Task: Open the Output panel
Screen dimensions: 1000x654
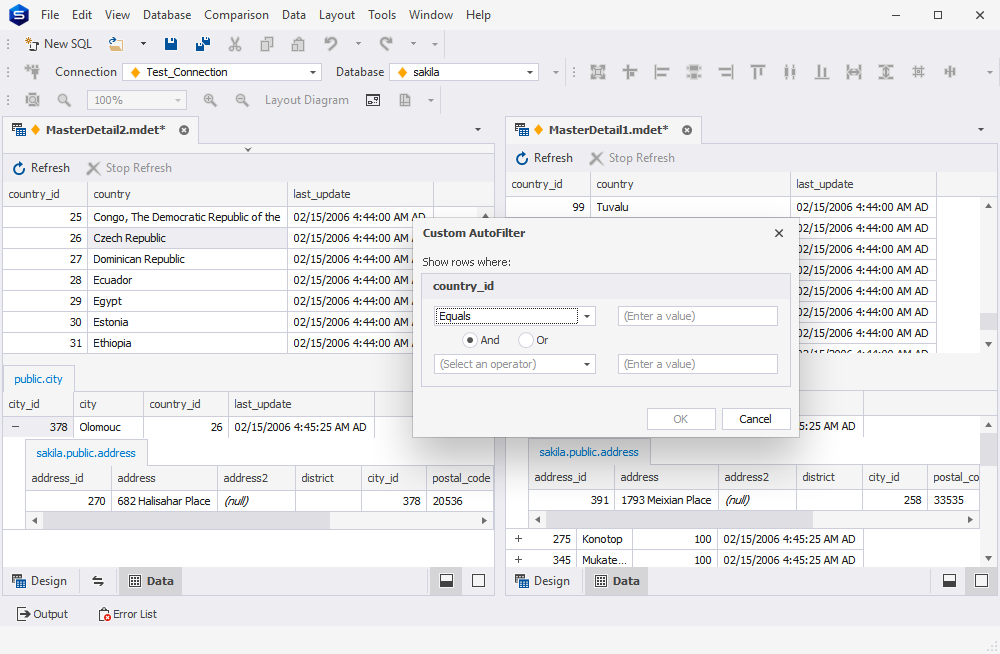Action: [x=42, y=614]
